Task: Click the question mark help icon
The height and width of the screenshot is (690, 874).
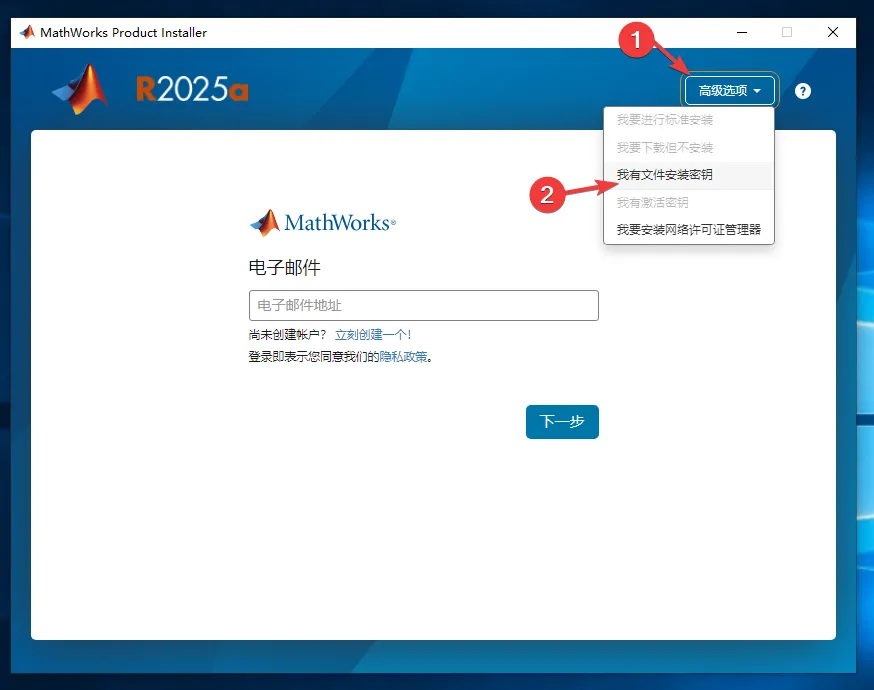Action: (803, 91)
